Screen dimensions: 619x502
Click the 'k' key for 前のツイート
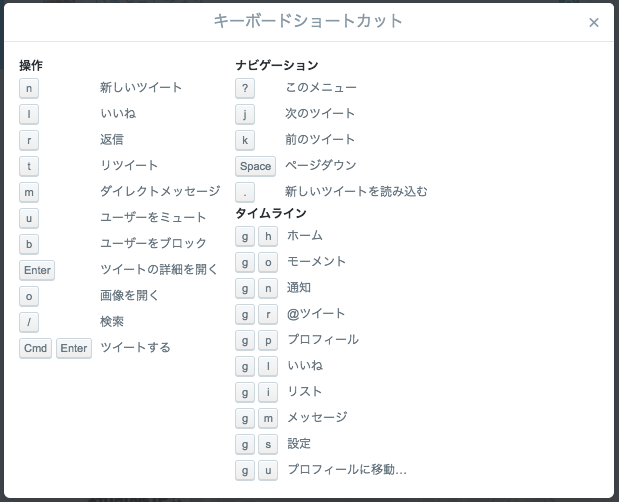[x=245, y=140]
